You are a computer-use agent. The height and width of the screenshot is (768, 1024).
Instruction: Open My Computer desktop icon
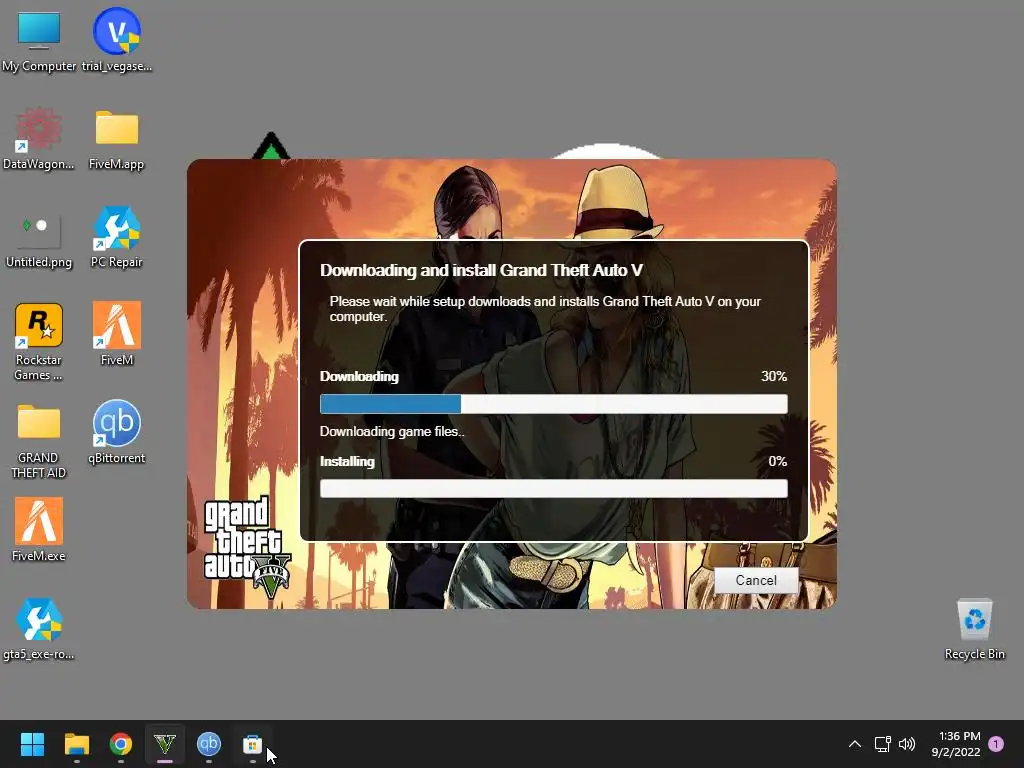click(x=39, y=39)
